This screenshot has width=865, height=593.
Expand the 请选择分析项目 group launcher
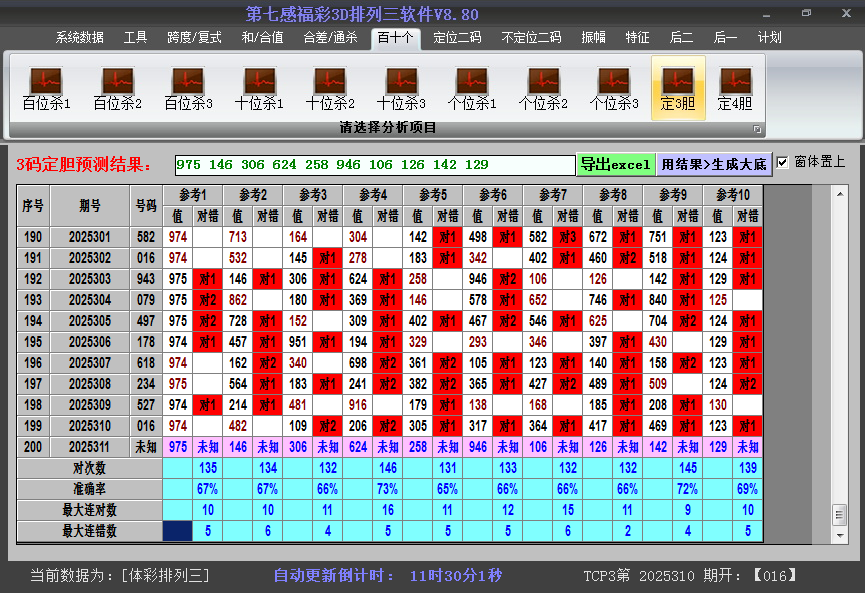pyautogui.click(x=757, y=129)
